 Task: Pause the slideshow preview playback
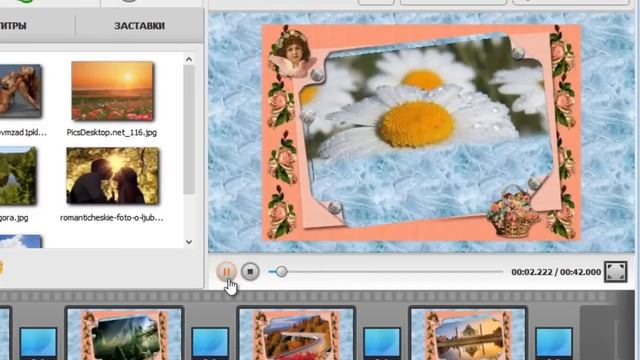pyautogui.click(x=226, y=271)
